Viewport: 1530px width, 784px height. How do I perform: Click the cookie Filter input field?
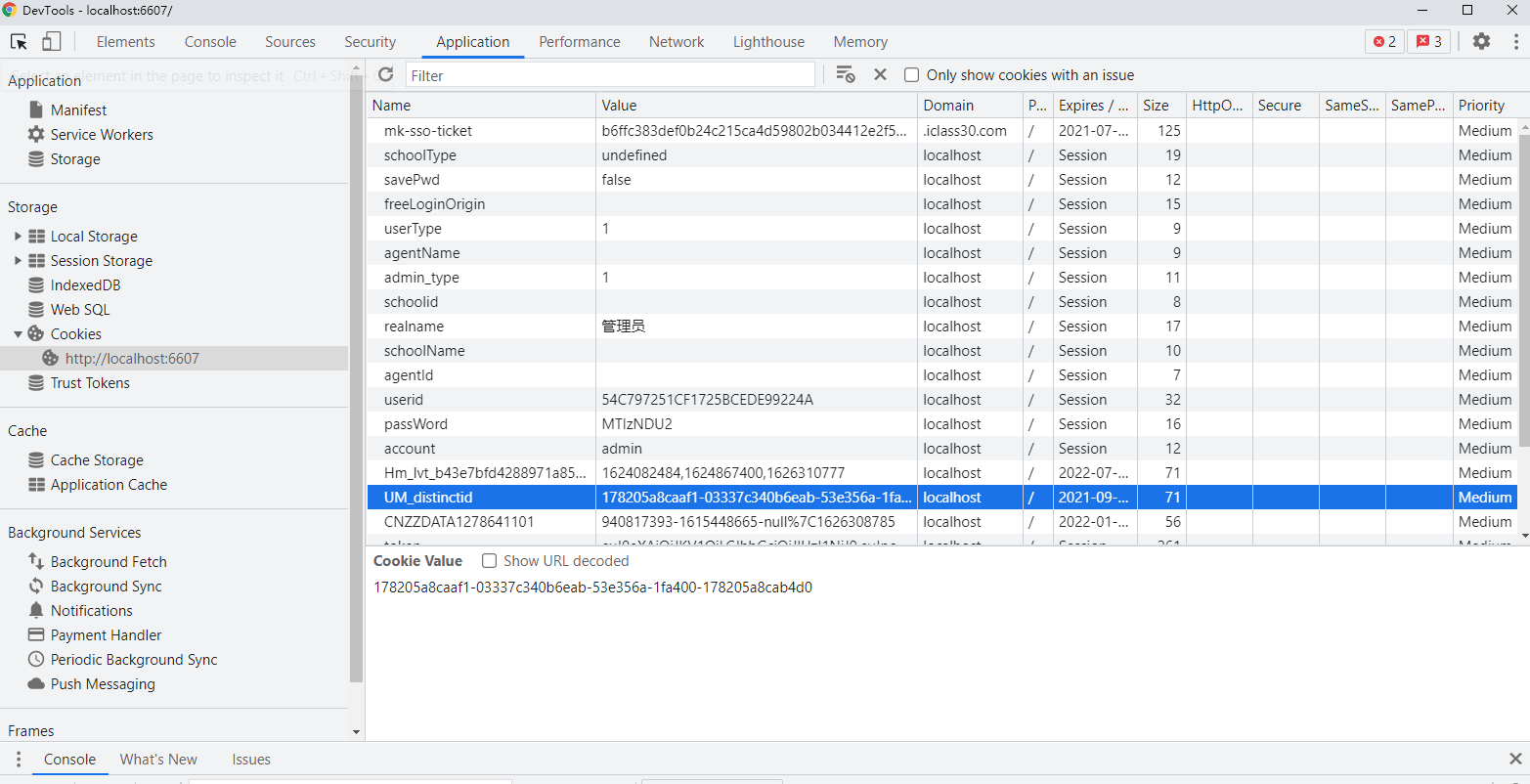(x=610, y=75)
